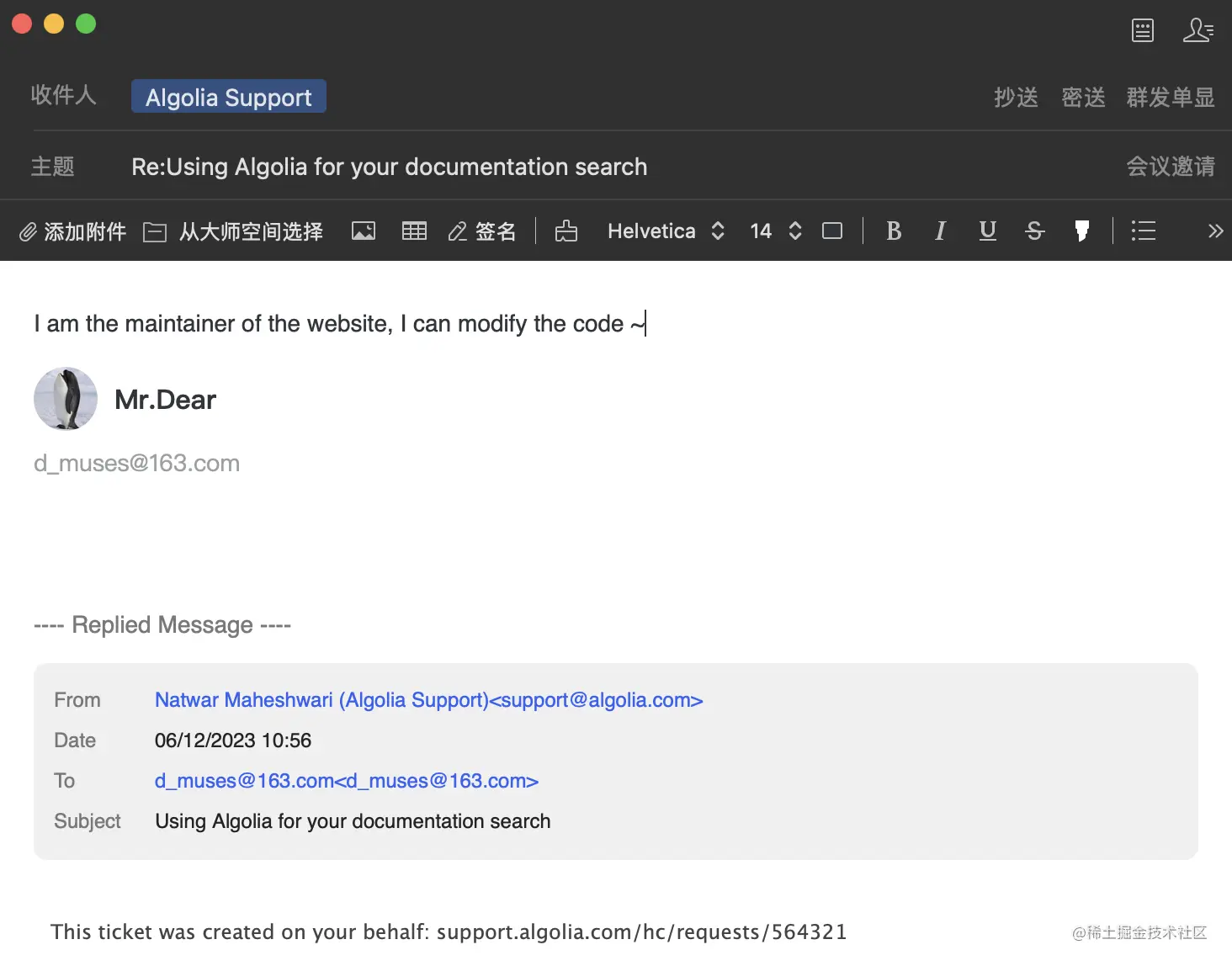
Task: Click the 添加附件 add attachment label
Action: [85, 231]
